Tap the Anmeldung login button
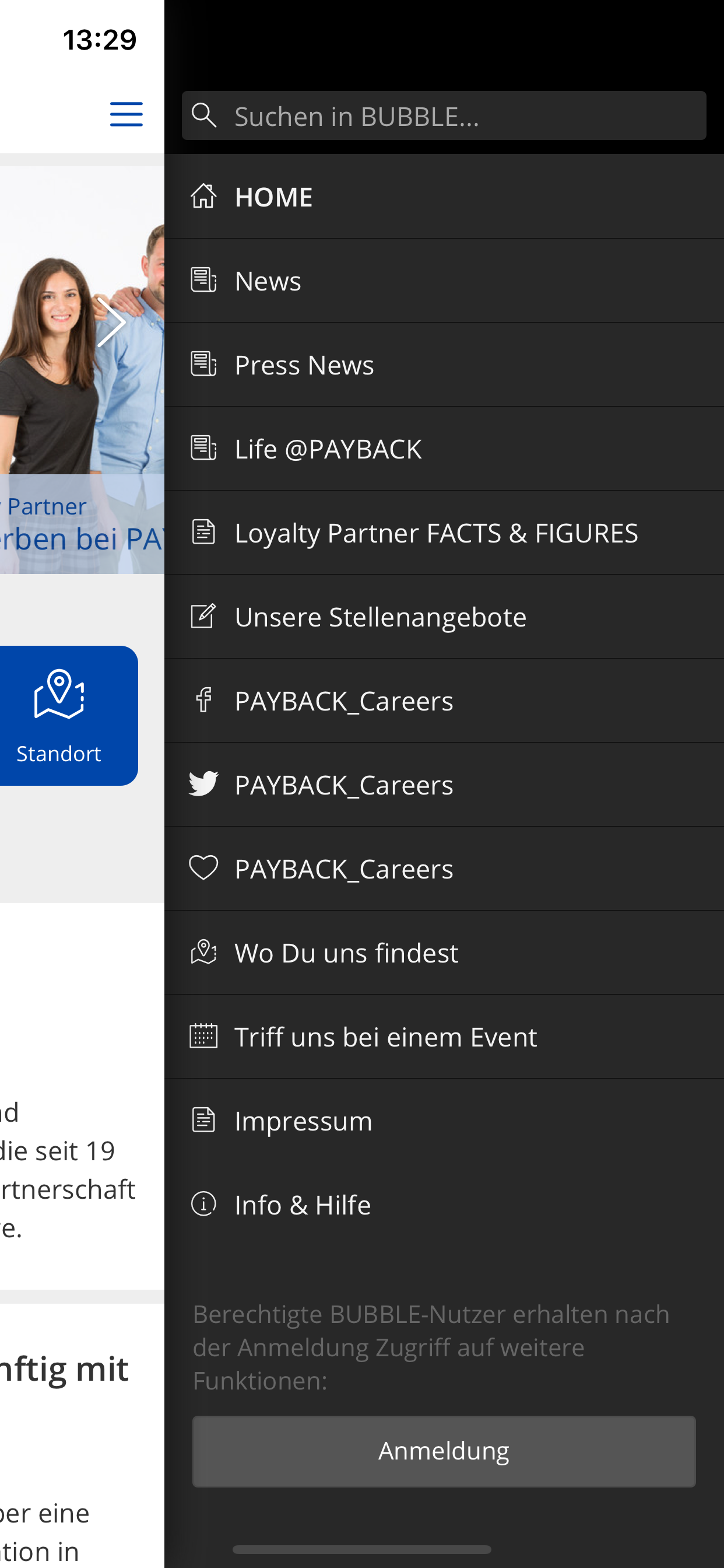 (x=444, y=1451)
